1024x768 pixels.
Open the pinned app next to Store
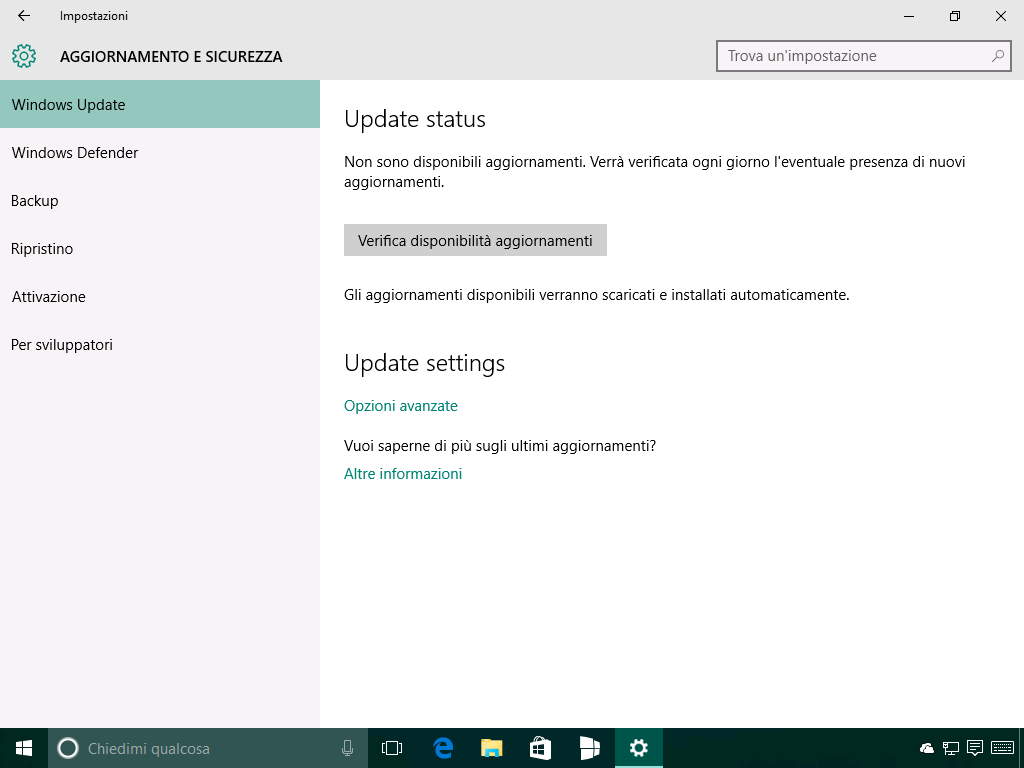point(590,748)
